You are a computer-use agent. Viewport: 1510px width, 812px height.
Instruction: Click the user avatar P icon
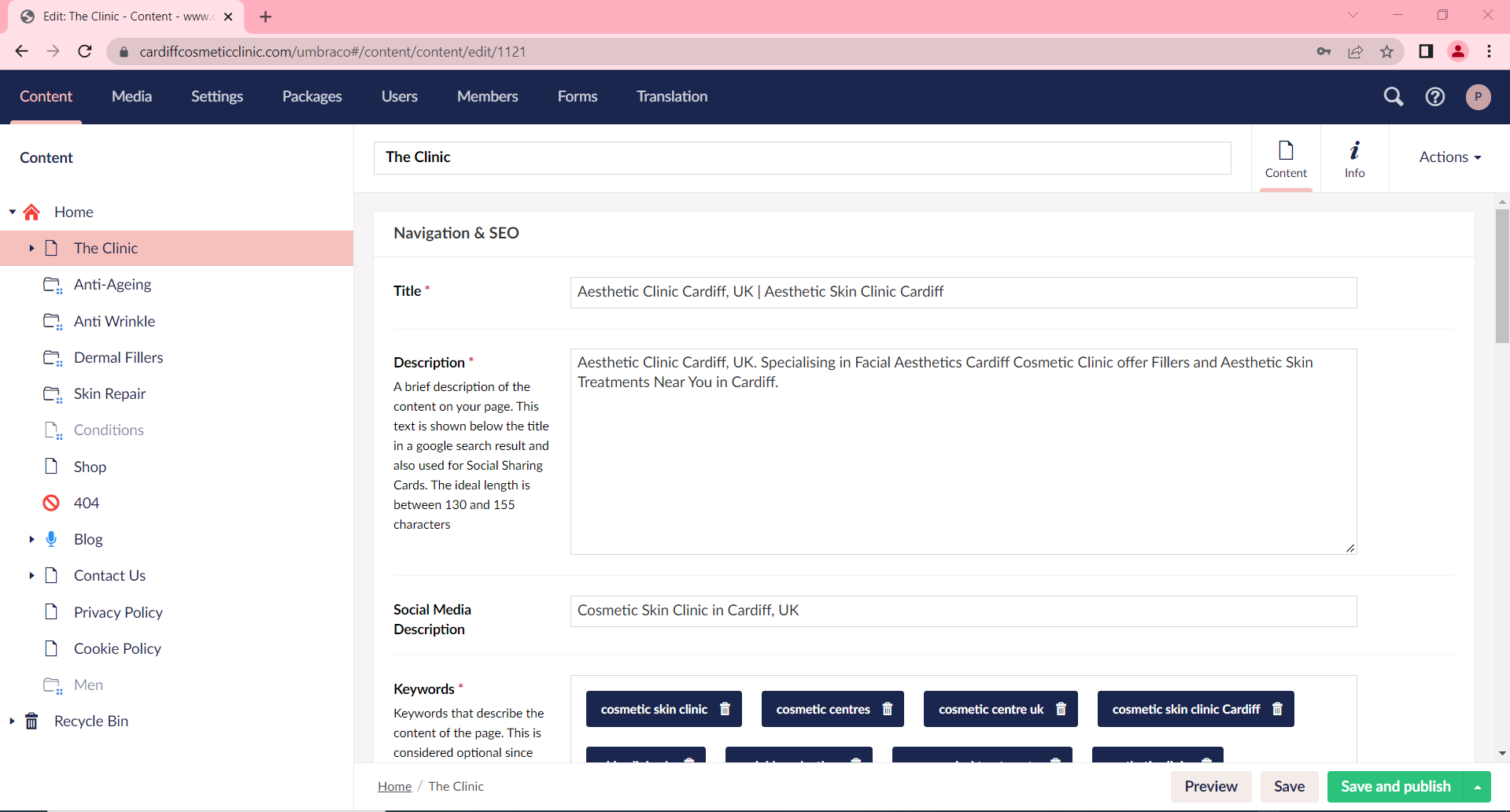[x=1478, y=97]
